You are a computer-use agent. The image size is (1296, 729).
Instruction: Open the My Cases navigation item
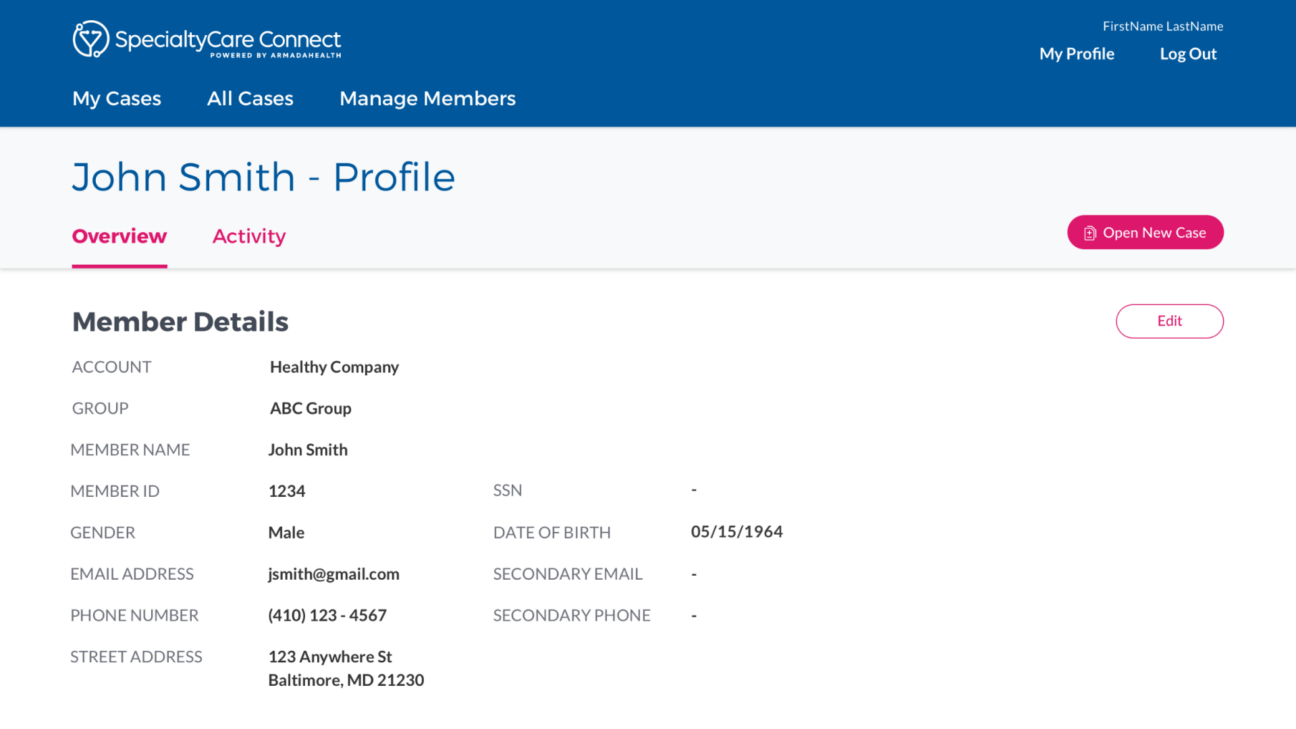pos(116,98)
